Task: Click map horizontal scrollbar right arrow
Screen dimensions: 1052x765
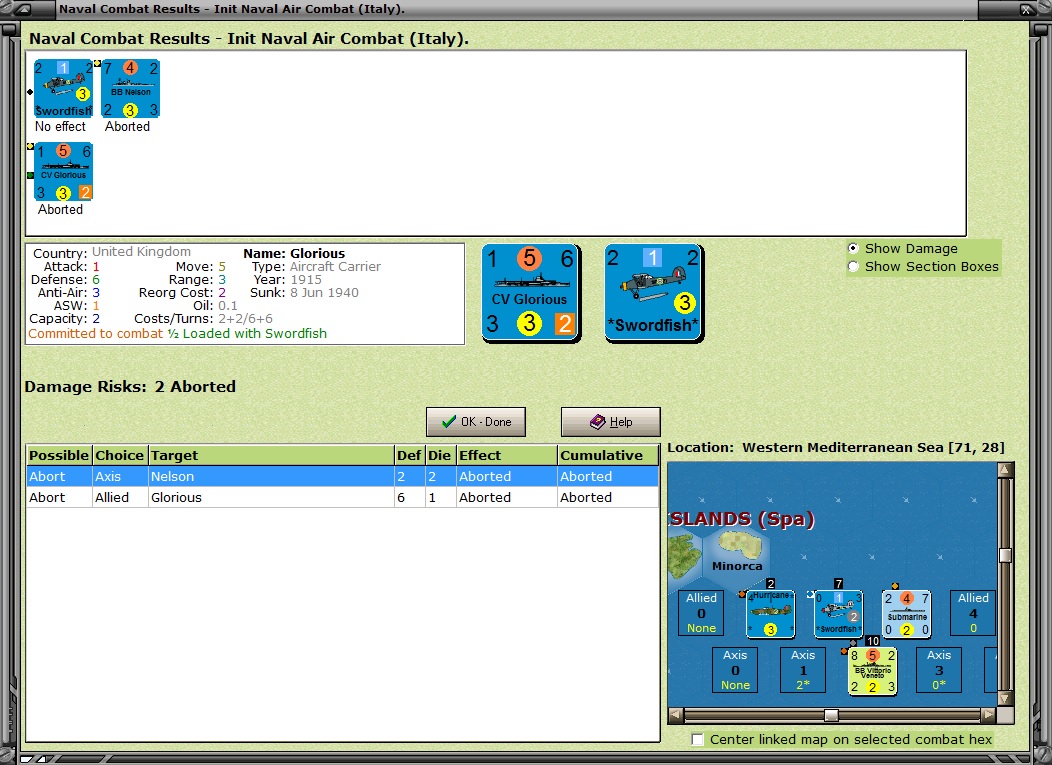Action: coord(988,715)
